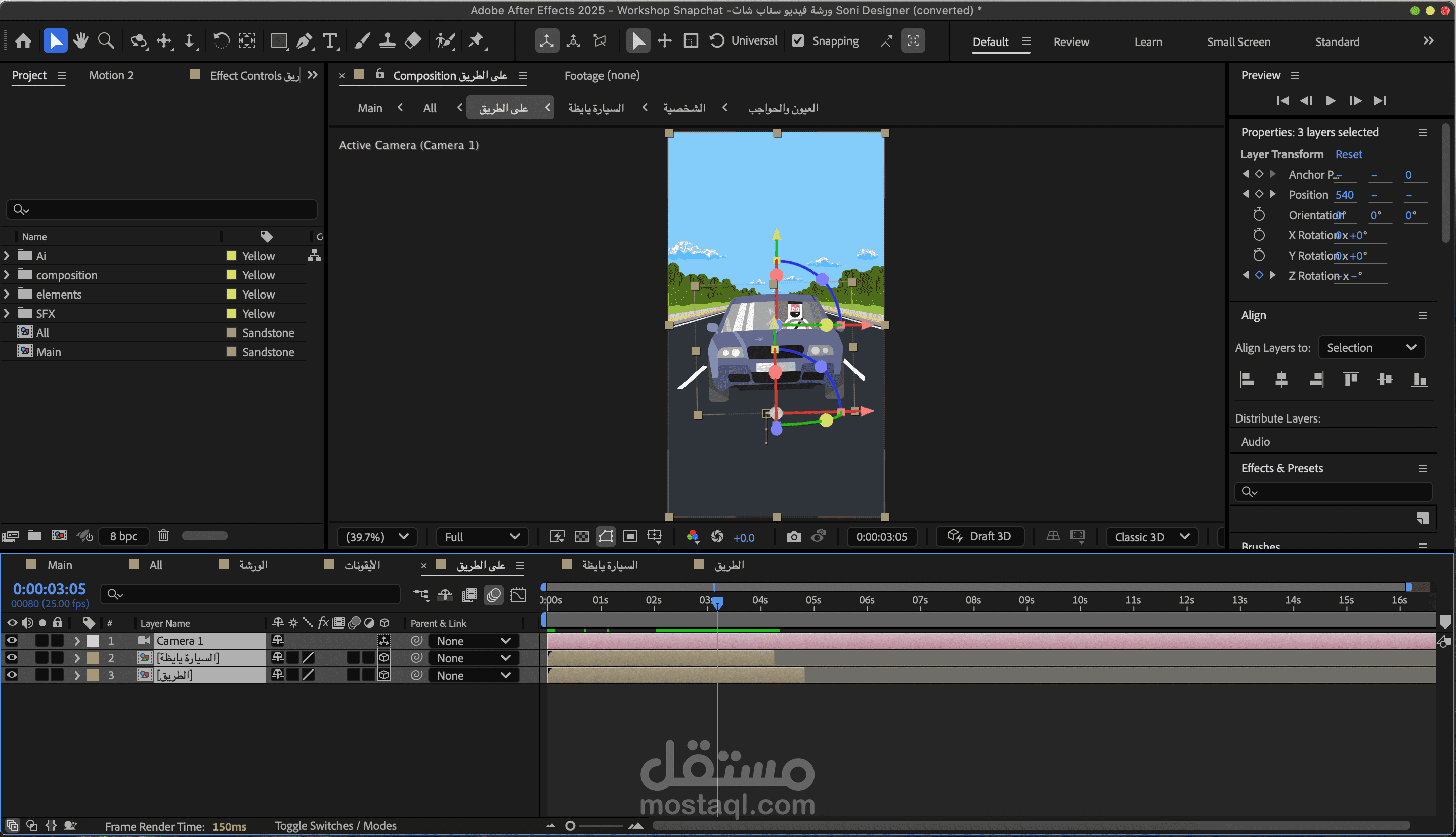
Task: Click Reset in Layer Transform
Action: point(1348,155)
